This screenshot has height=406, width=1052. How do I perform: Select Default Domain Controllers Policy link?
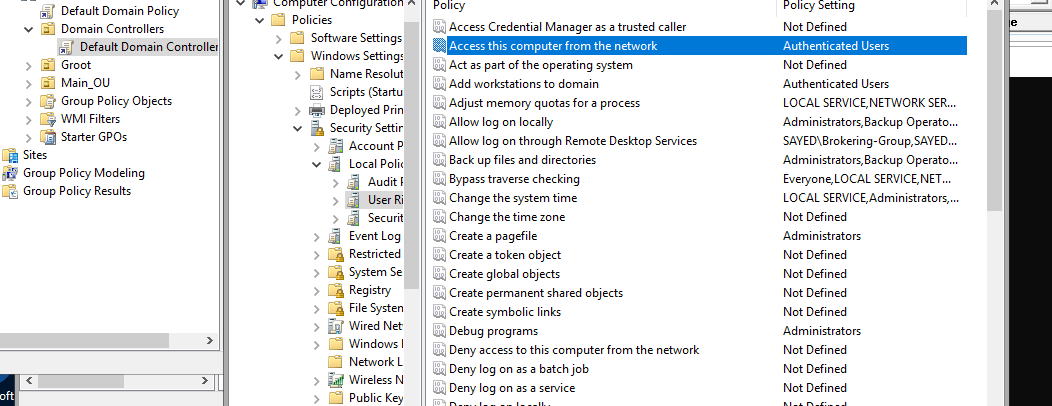[149, 47]
